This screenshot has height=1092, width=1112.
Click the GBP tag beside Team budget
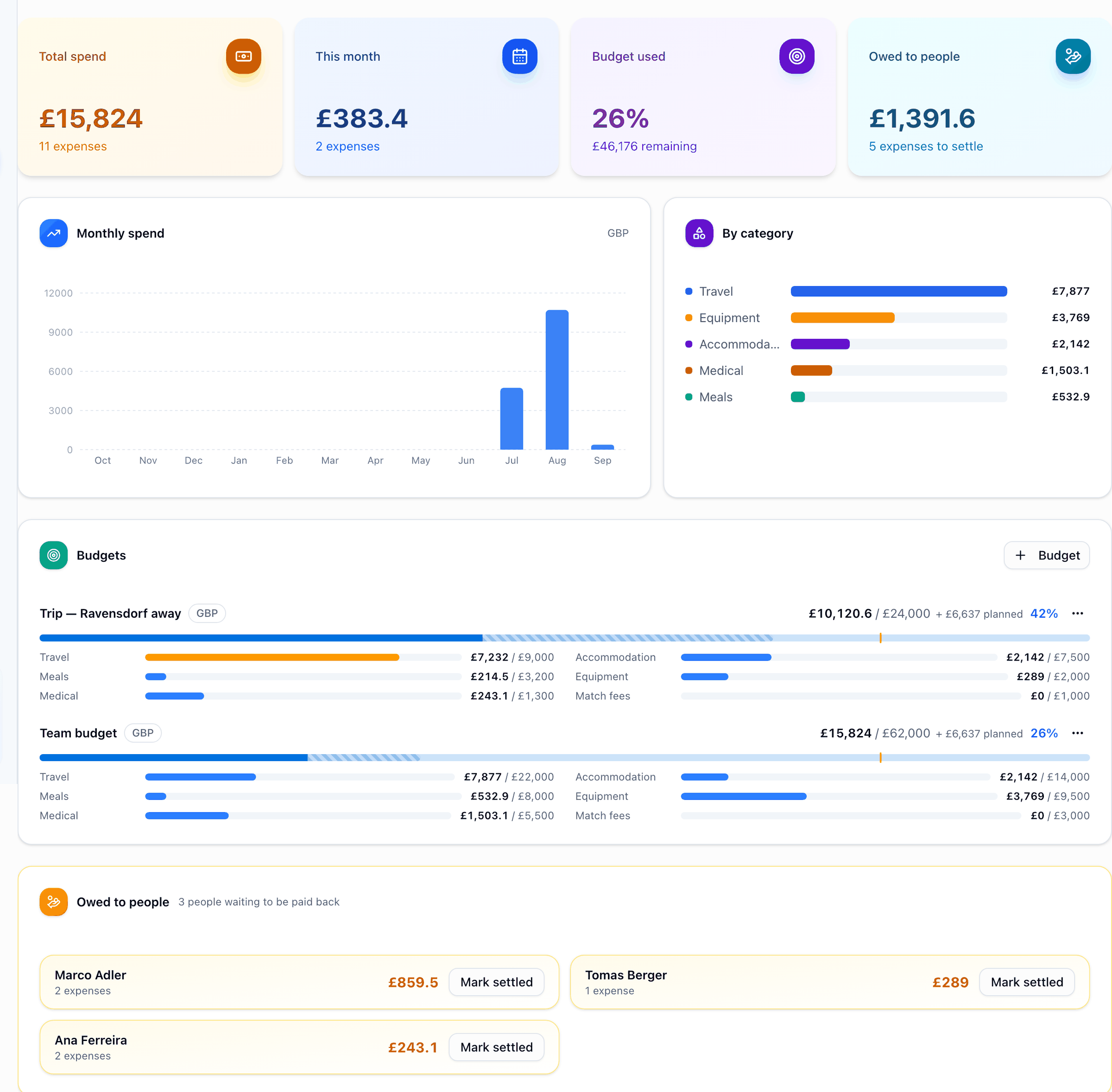[x=143, y=734]
